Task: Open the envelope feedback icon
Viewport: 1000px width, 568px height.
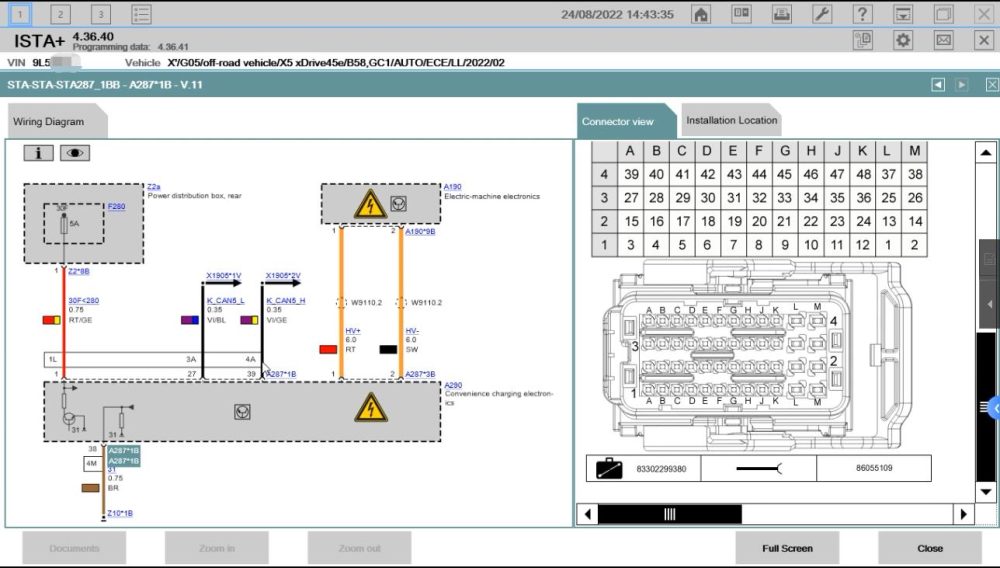Action: pos(943,41)
